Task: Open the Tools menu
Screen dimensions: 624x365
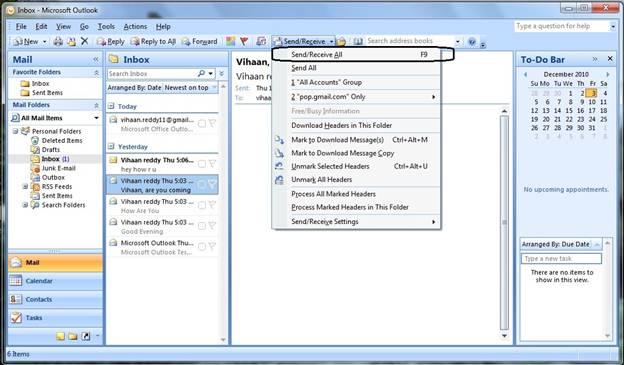Action: pyautogui.click(x=106, y=26)
